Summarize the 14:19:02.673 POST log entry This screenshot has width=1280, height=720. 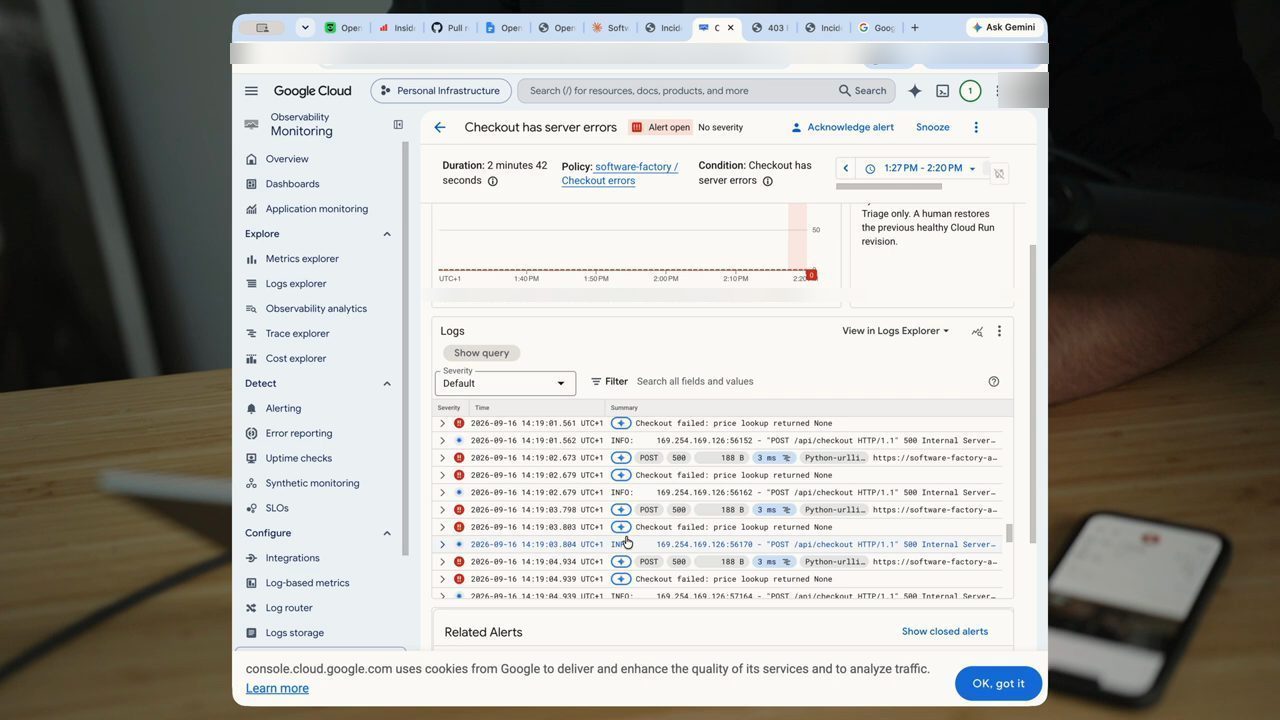[x=621, y=458]
